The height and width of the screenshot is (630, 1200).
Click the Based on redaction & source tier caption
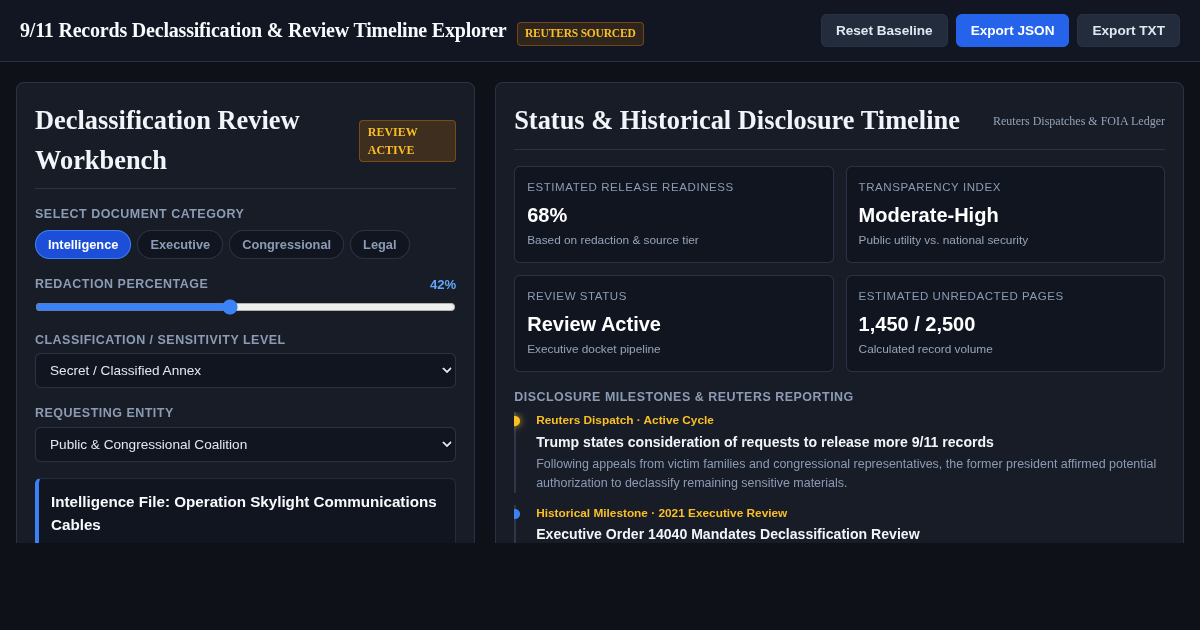[x=613, y=240]
